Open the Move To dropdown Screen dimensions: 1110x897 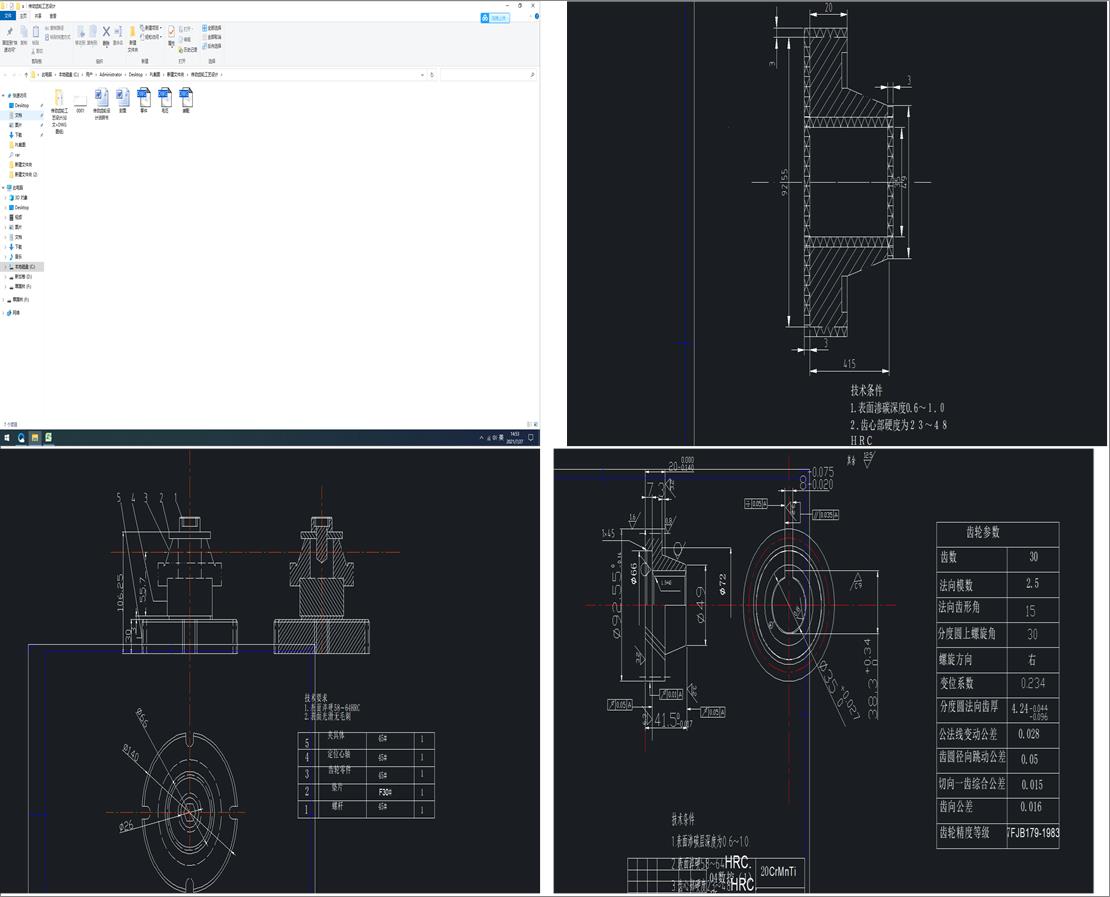(x=81, y=33)
